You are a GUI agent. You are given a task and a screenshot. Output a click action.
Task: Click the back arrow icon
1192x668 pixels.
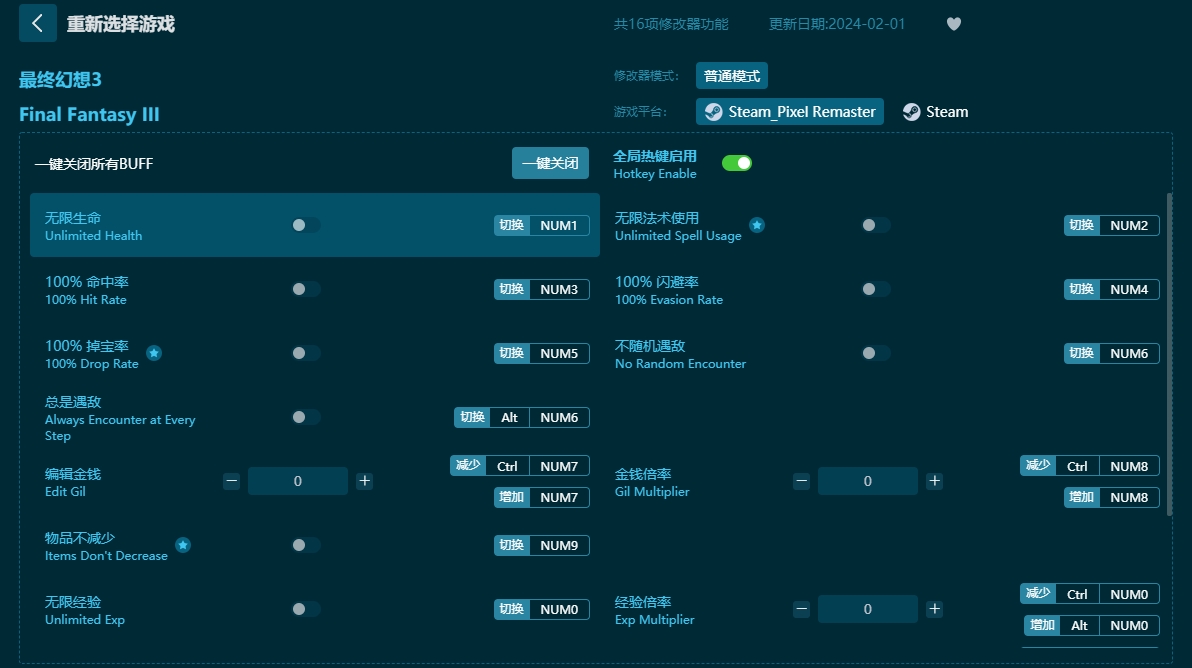point(38,23)
